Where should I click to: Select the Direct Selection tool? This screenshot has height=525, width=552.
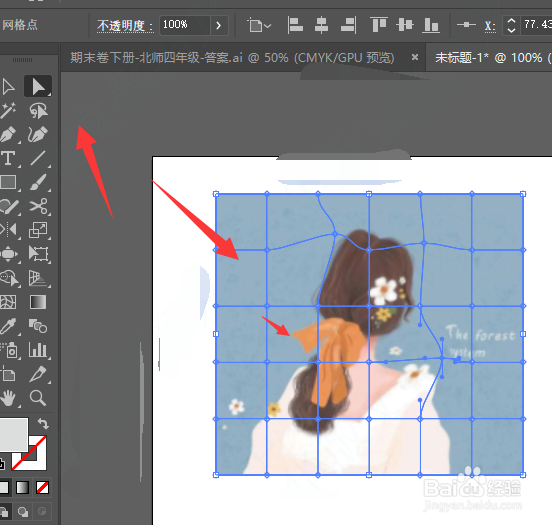(38, 87)
